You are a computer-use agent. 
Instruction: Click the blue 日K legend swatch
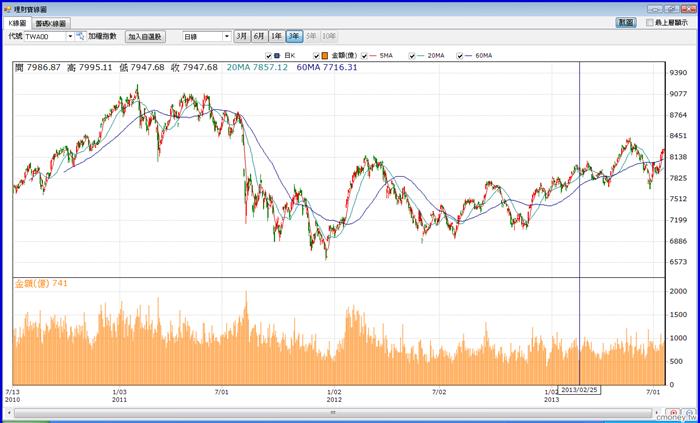tap(277, 56)
